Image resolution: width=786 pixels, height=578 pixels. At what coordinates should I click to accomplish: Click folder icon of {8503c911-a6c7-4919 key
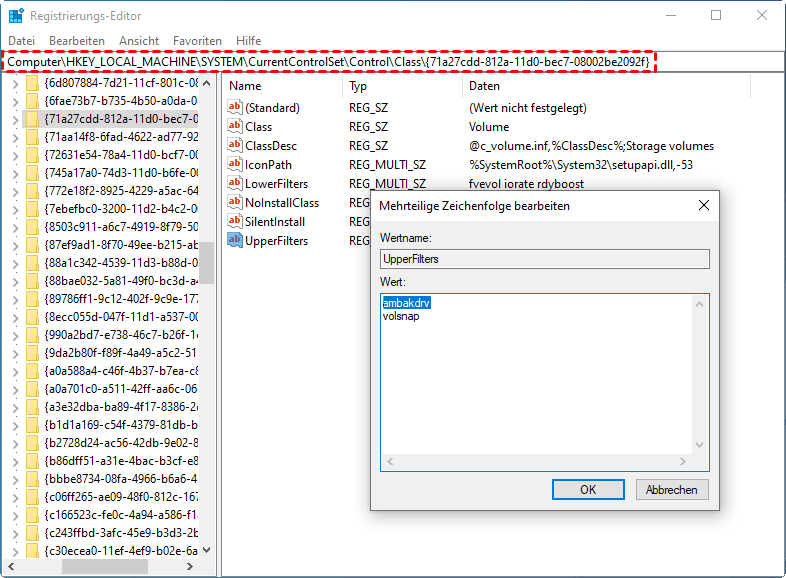pos(32,227)
